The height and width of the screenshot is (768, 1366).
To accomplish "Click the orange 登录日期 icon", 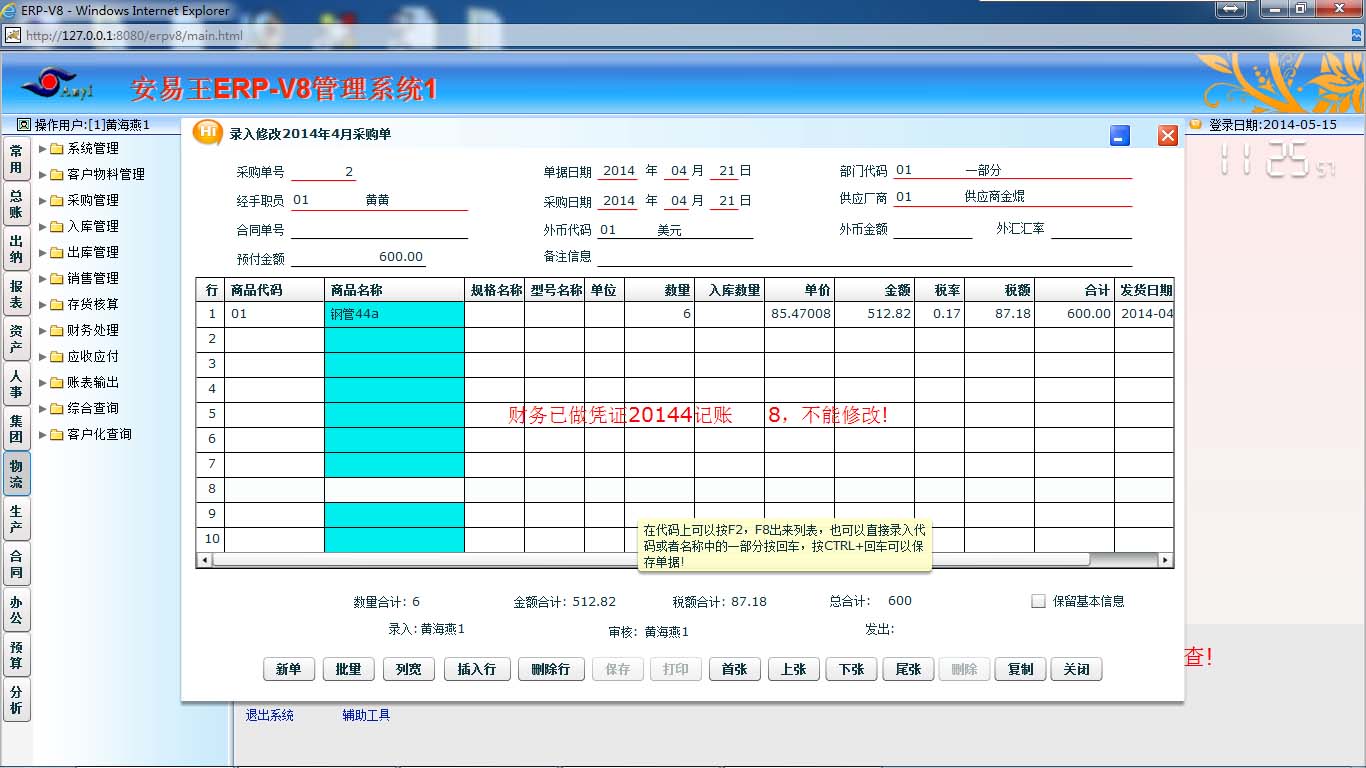I will [1194, 125].
